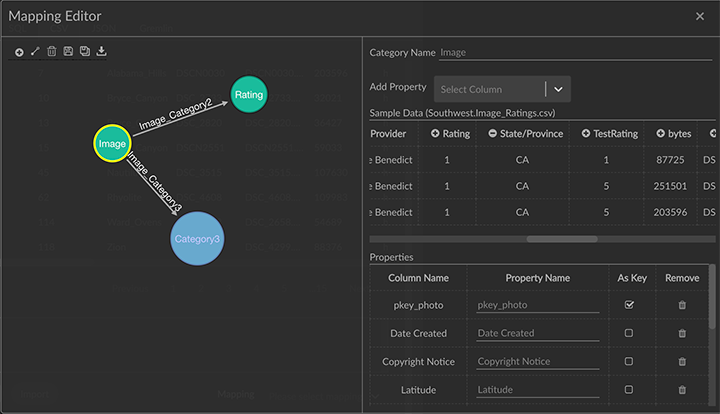Add the Rating column via plus icon

point(435,134)
